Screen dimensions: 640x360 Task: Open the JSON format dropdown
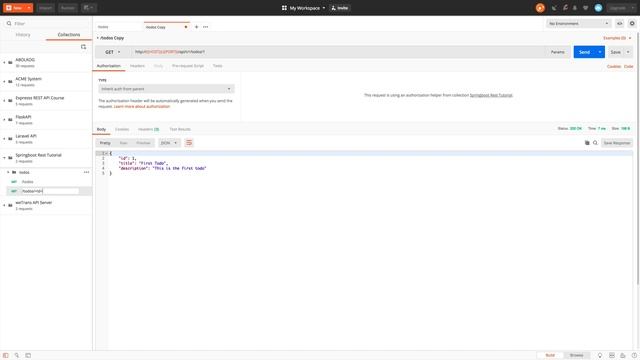[x=169, y=143]
